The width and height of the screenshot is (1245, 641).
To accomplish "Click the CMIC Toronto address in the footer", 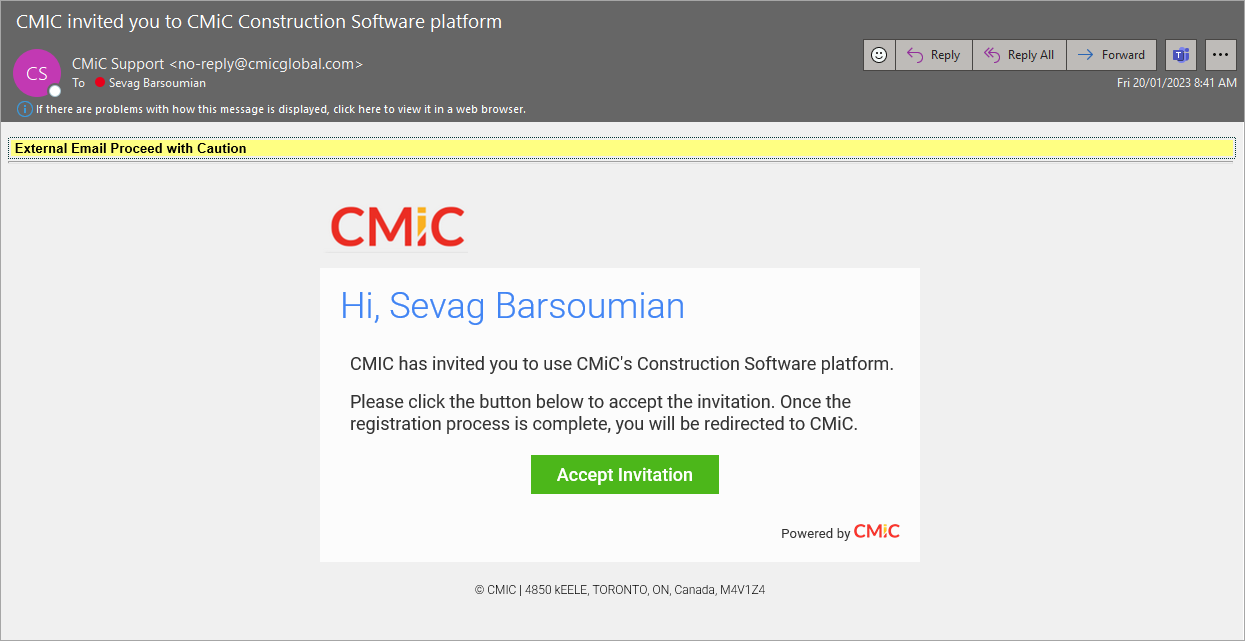I will [x=620, y=589].
